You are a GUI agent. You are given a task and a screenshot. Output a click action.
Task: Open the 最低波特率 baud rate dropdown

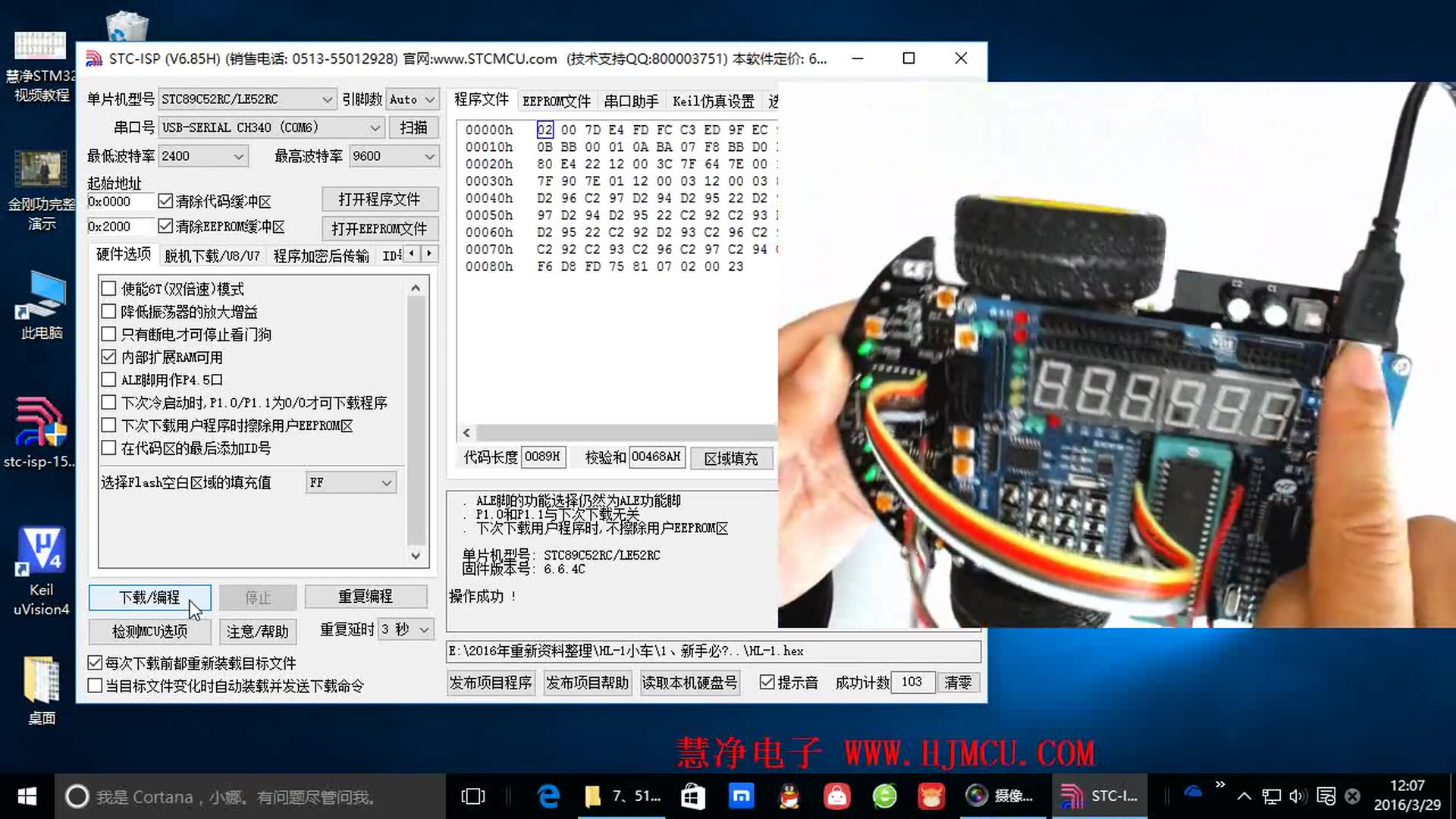[x=238, y=155]
